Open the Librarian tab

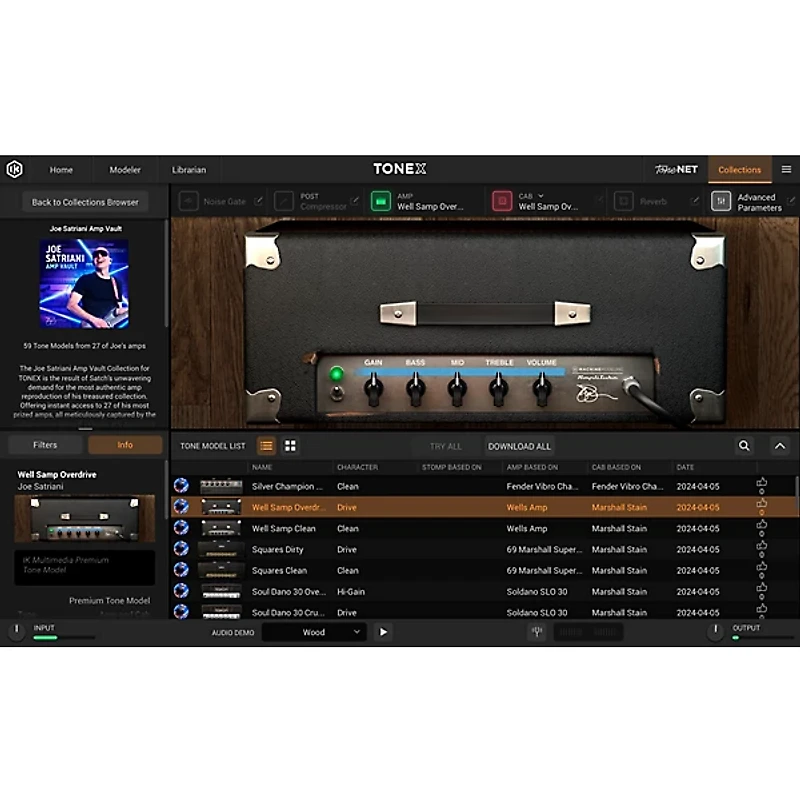pyautogui.click(x=189, y=170)
